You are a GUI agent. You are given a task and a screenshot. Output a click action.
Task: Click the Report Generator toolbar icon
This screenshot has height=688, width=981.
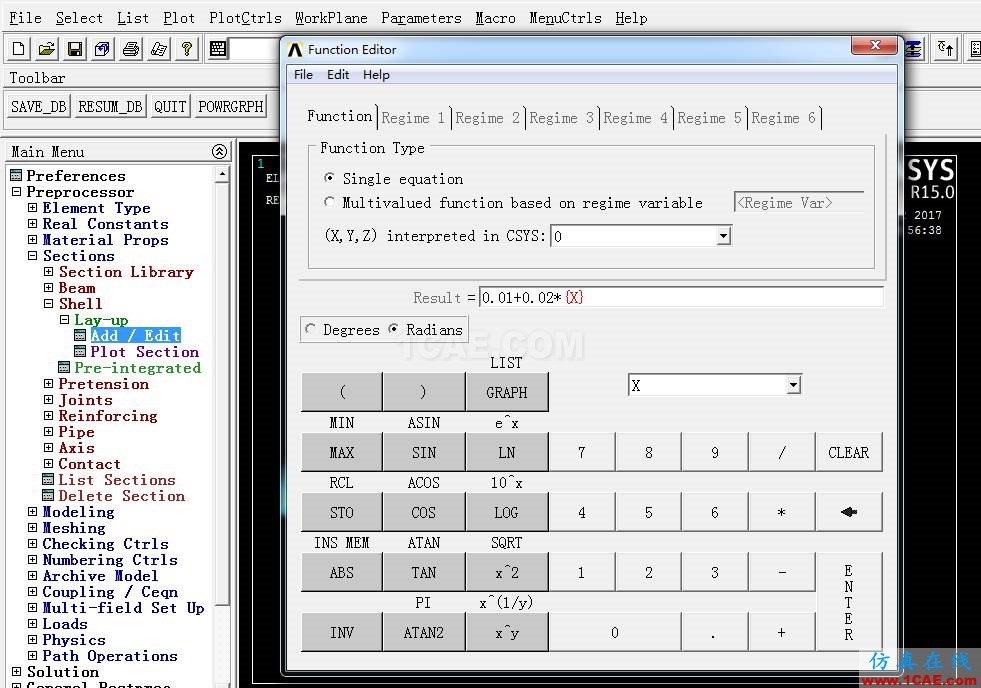pos(159,49)
